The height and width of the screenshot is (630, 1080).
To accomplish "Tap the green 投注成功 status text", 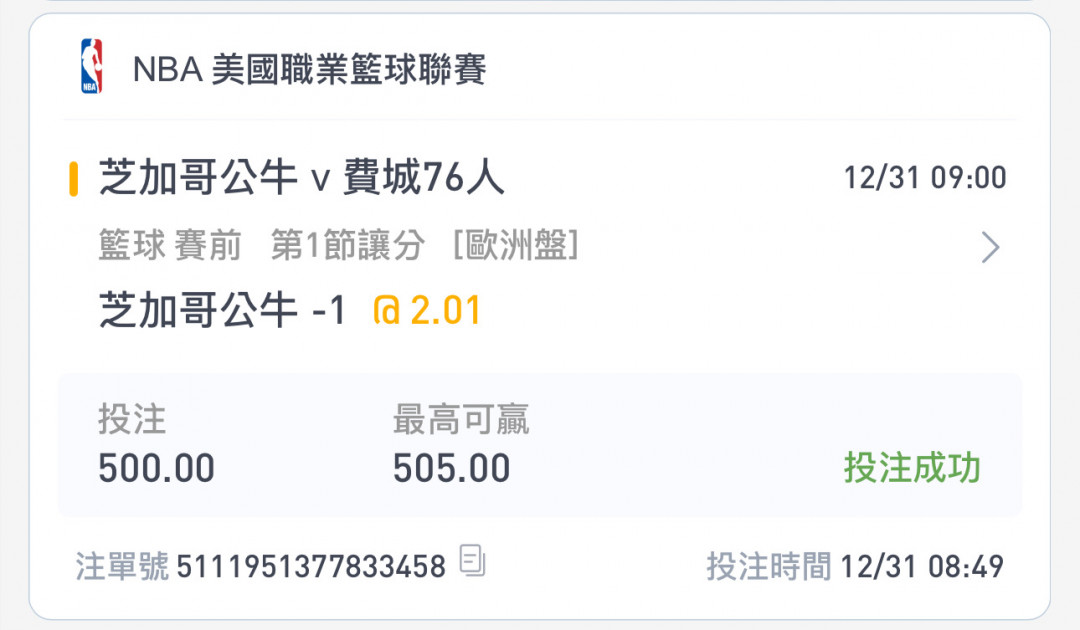I will click(912, 467).
